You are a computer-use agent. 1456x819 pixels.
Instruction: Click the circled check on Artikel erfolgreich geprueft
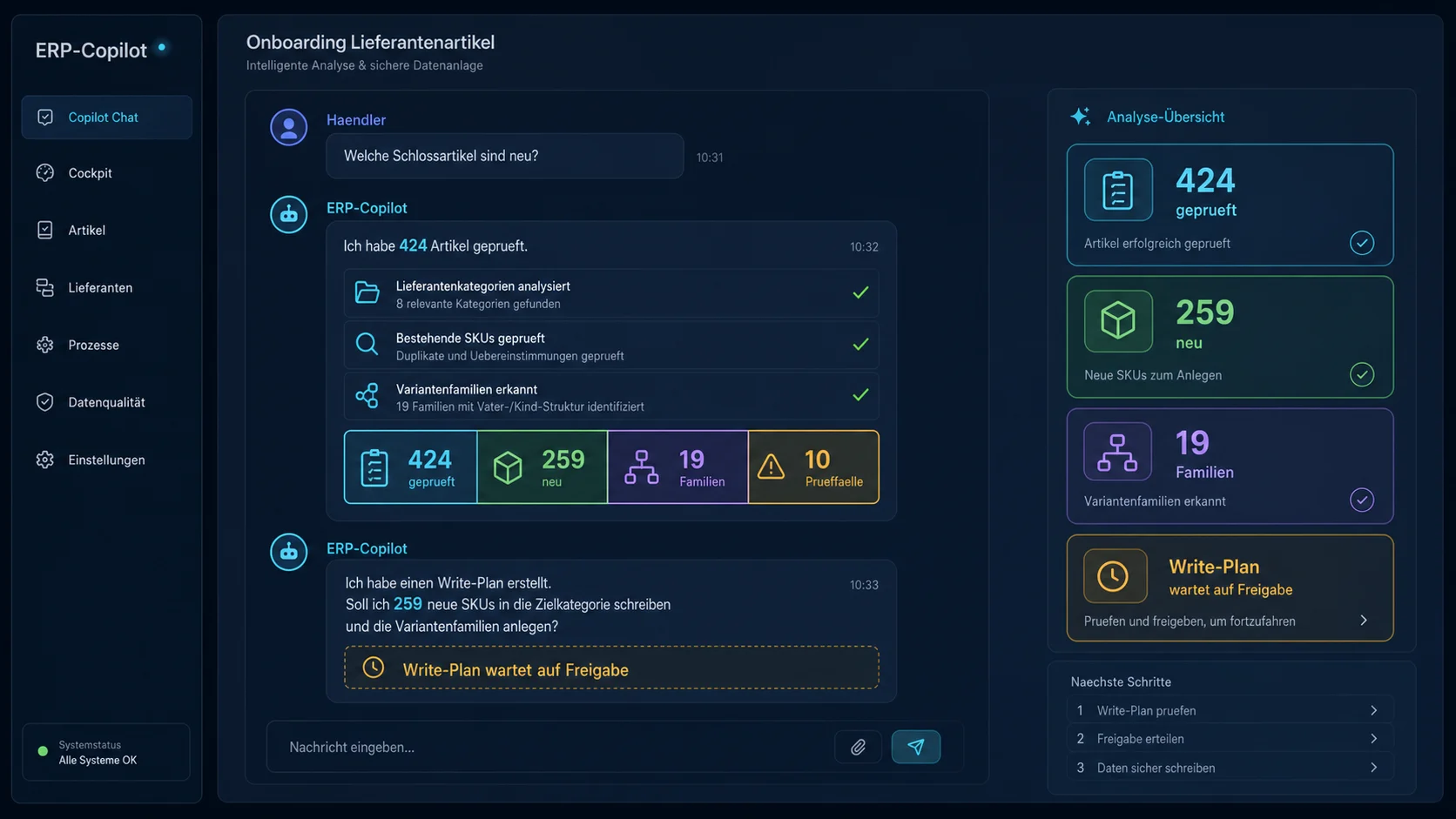pyautogui.click(x=1362, y=243)
